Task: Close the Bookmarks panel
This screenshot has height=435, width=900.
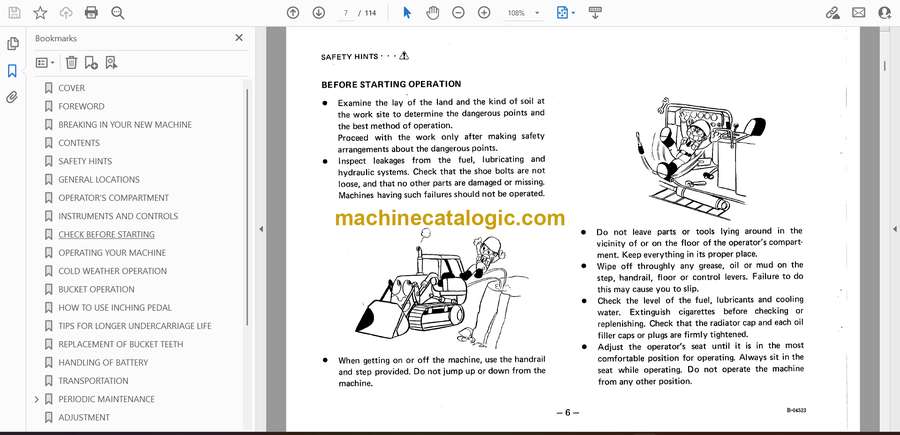Action: (239, 38)
